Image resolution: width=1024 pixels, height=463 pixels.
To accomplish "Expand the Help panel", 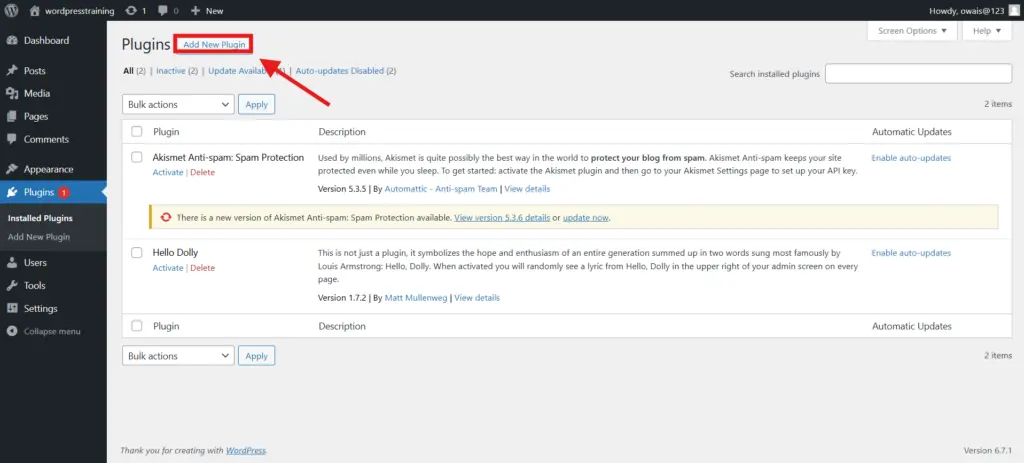I will [x=987, y=31].
